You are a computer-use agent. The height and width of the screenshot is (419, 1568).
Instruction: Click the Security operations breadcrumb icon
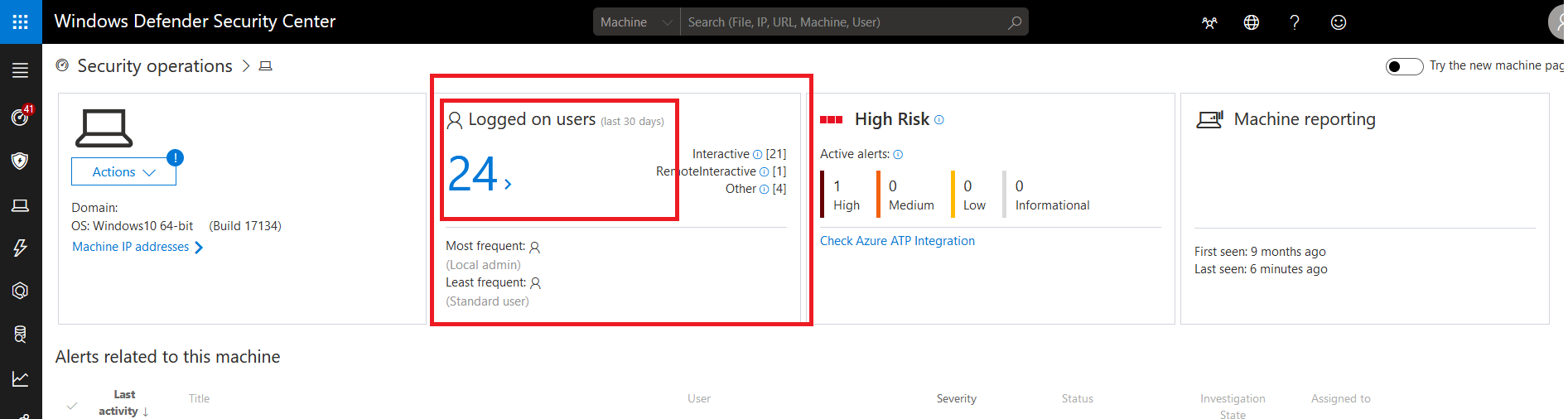point(62,65)
